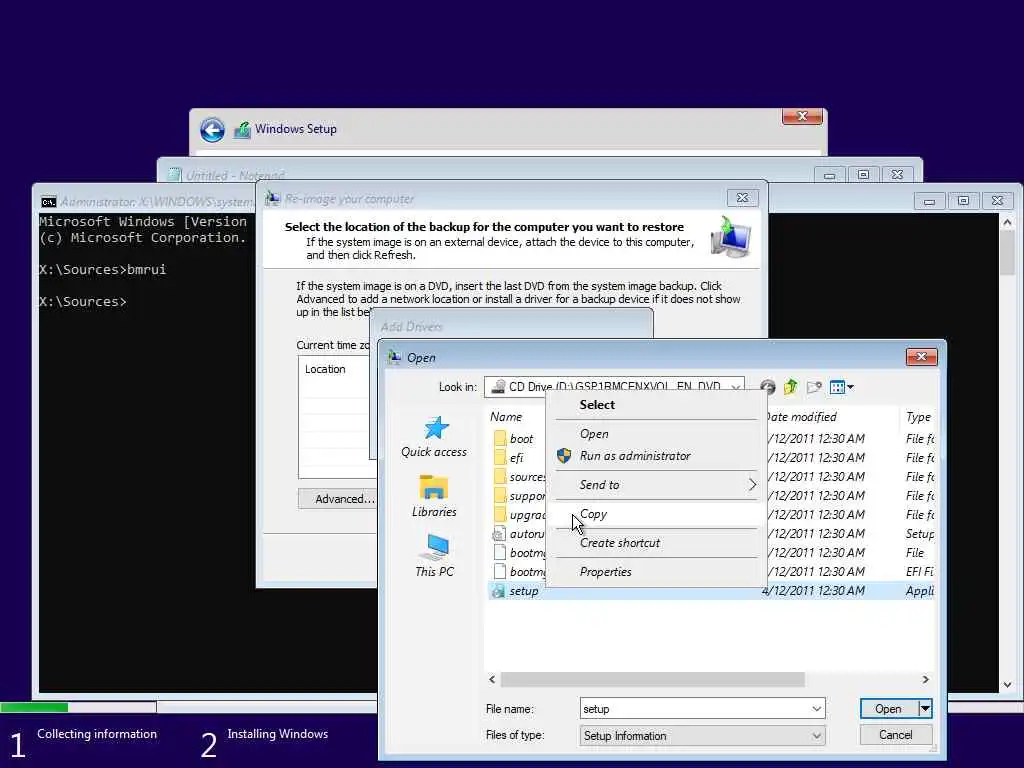Choose Select in the context menu

[x=597, y=405]
